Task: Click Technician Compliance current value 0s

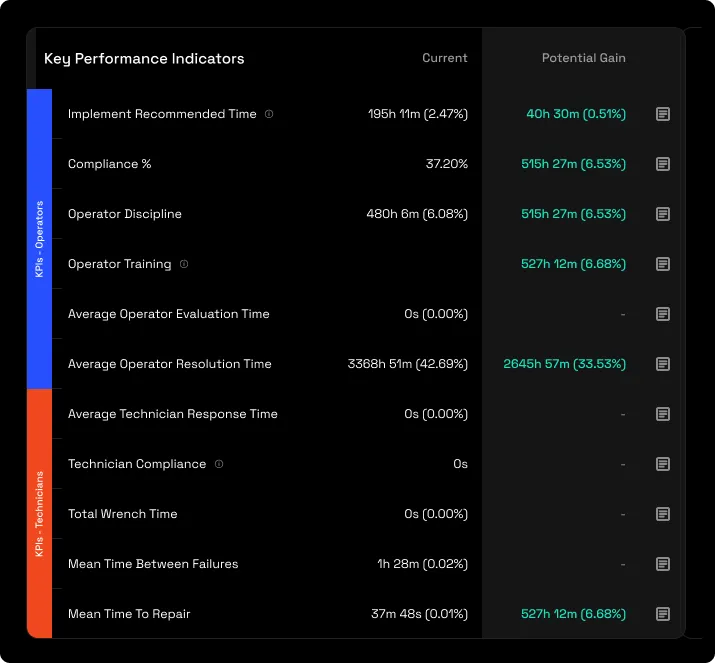Action: tap(460, 464)
